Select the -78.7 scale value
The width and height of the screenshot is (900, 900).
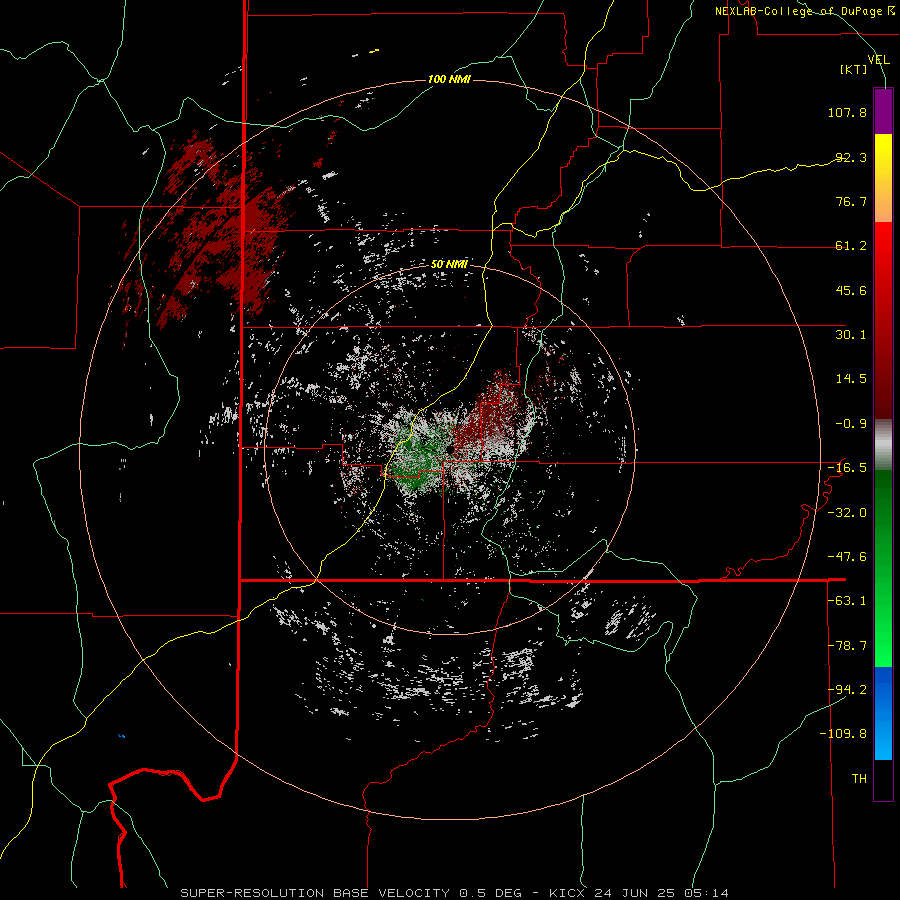[847, 646]
